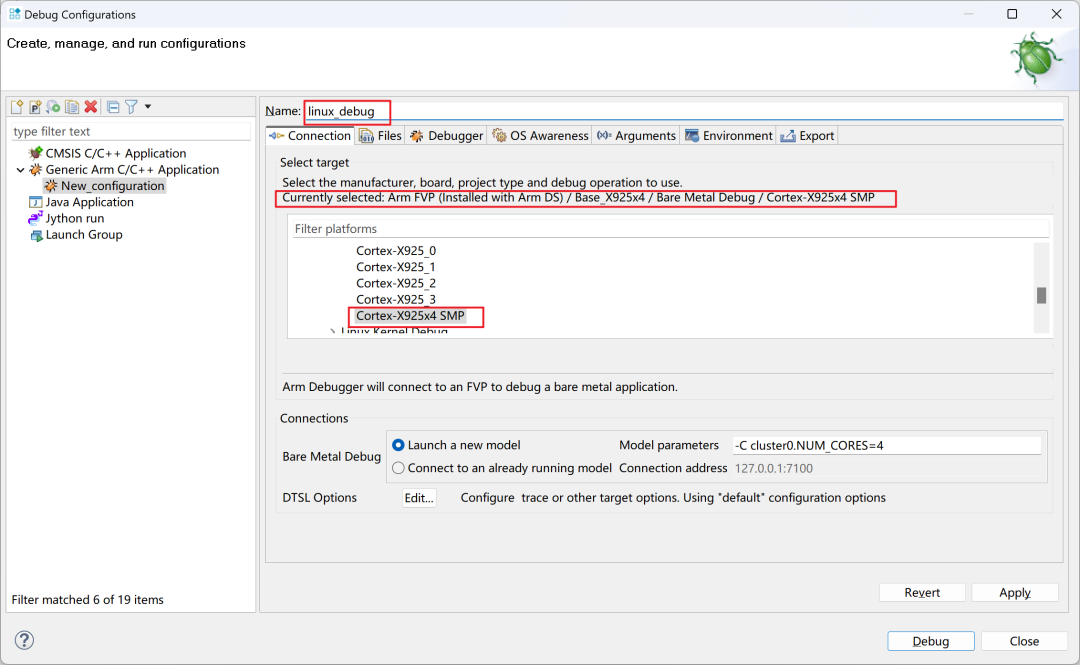1080x665 pixels.
Task: Delete selected configuration with red X
Action: pos(91,107)
